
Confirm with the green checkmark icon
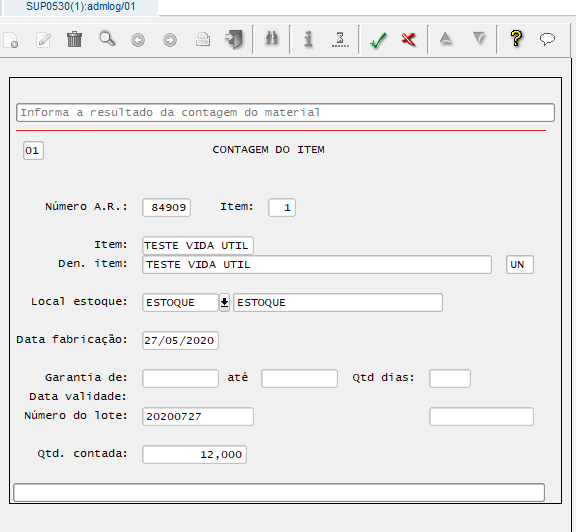click(x=378, y=40)
